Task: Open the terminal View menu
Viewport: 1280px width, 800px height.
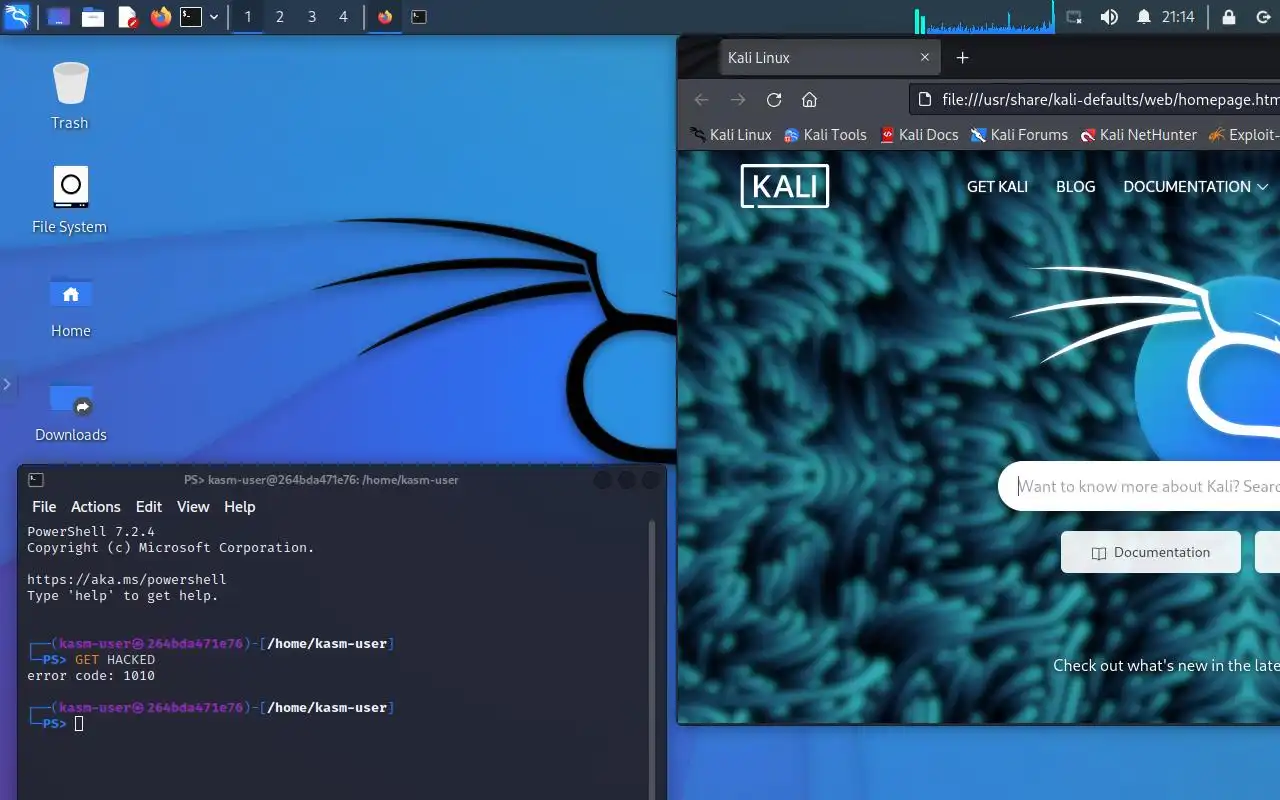Action: tap(193, 507)
